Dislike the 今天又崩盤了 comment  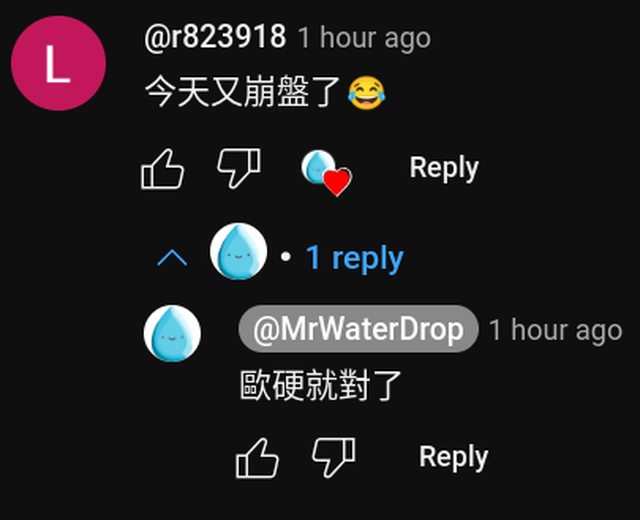click(239, 168)
